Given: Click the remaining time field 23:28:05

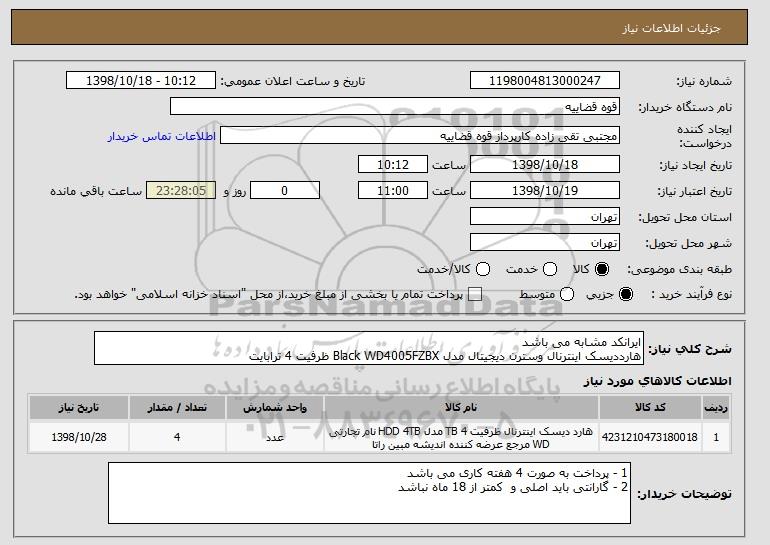Looking at the screenshot, I should point(181,191).
